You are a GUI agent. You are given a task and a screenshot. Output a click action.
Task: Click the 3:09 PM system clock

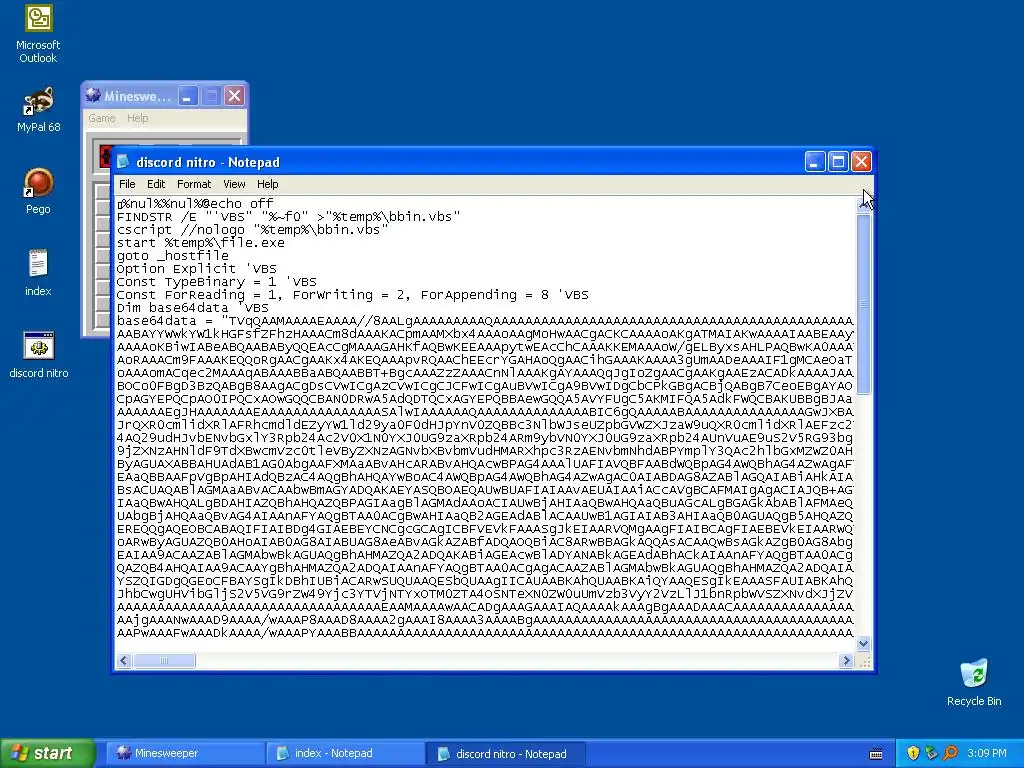[x=987, y=753]
